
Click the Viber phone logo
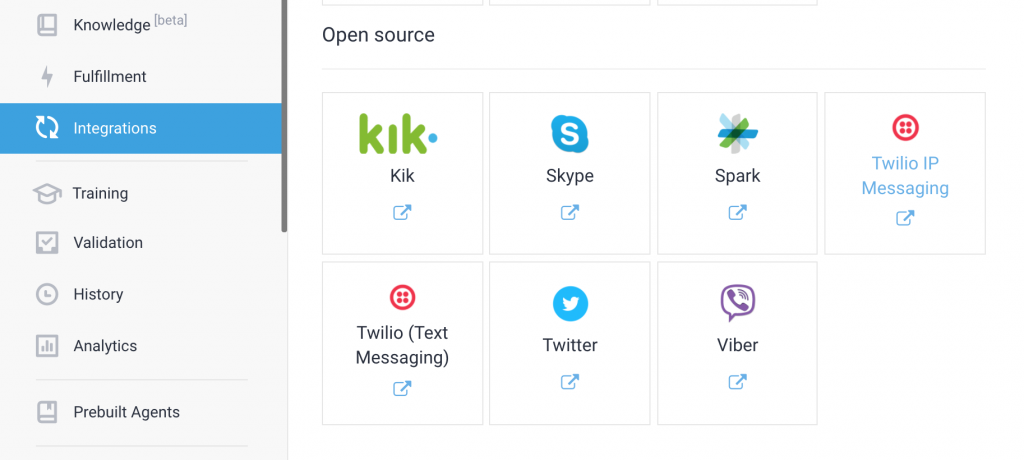(x=738, y=302)
